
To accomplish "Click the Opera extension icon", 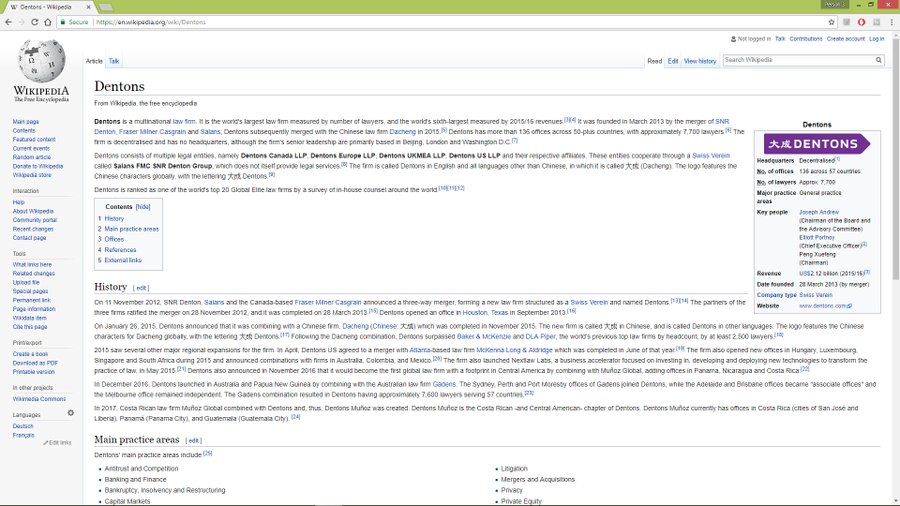I will 862,22.
